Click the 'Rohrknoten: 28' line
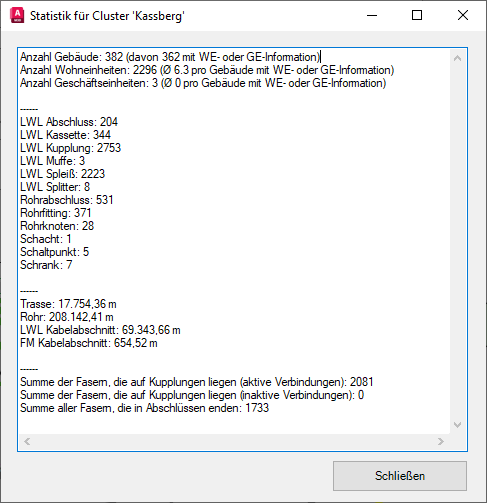The width and height of the screenshot is (487, 503). coord(57,226)
